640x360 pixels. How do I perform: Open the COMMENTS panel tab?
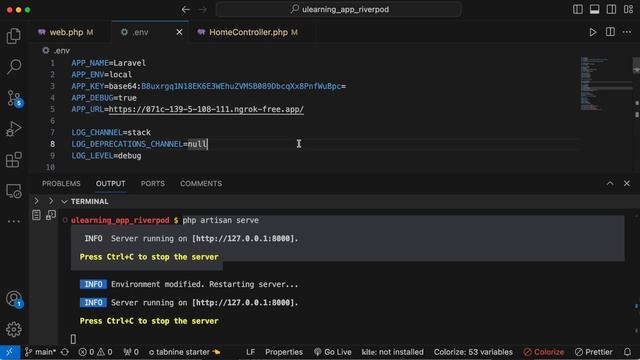(x=201, y=184)
